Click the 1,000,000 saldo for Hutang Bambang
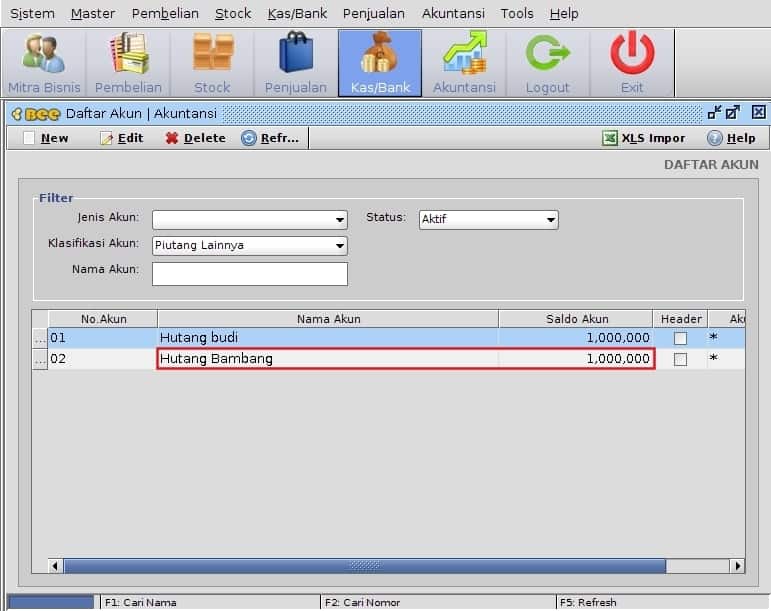The width and height of the screenshot is (771, 611). pos(618,359)
